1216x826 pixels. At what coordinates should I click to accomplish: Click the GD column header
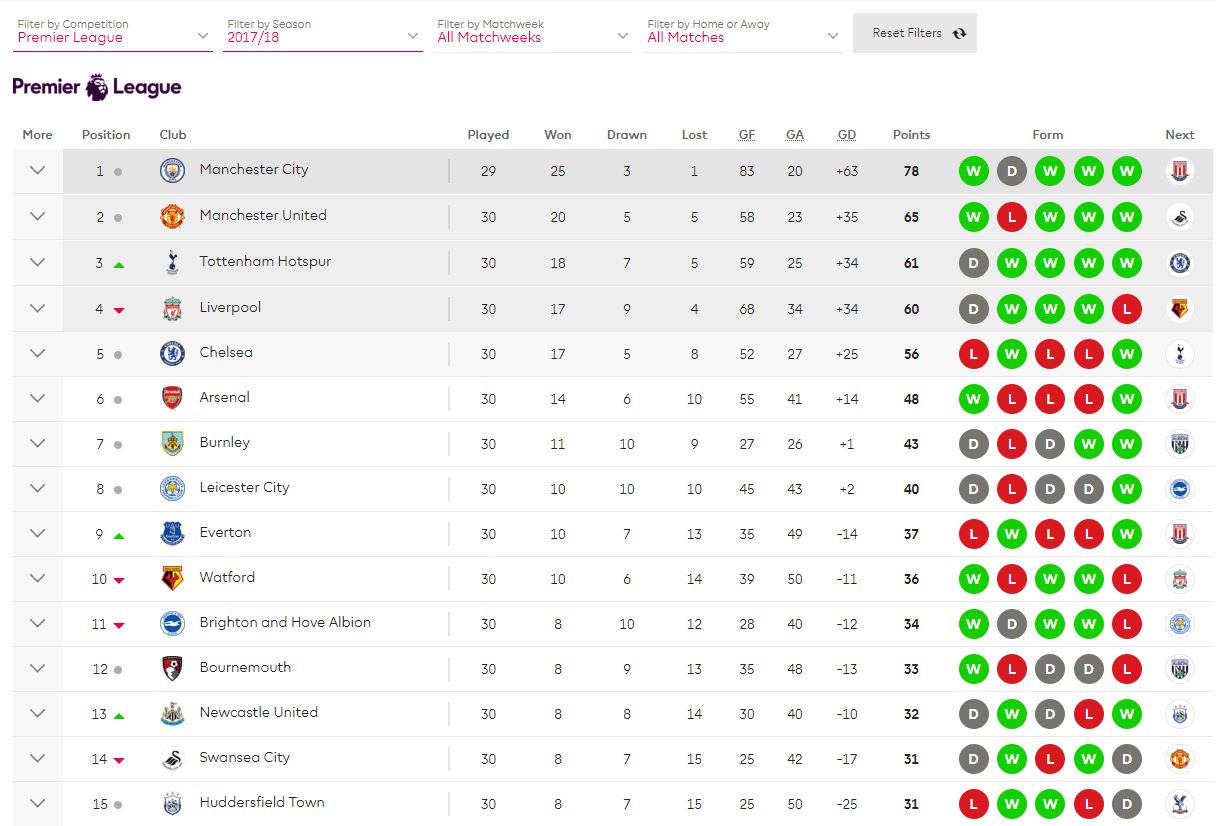click(846, 135)
